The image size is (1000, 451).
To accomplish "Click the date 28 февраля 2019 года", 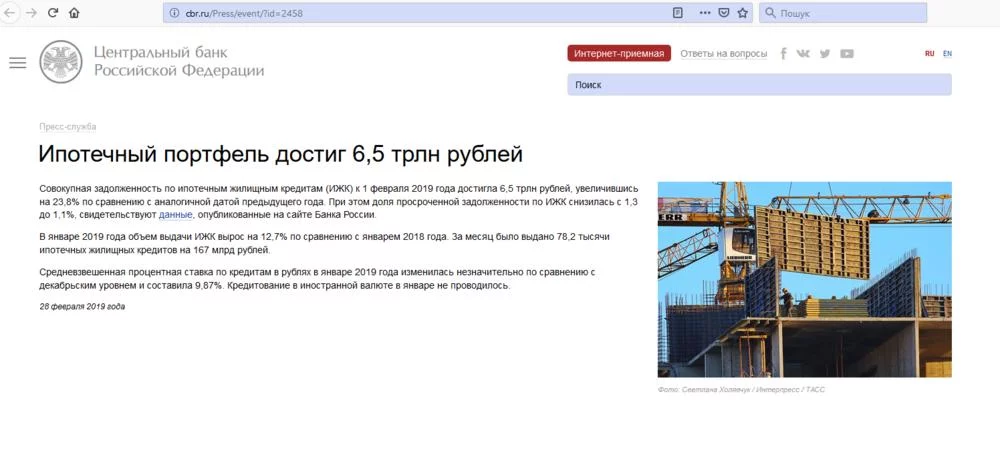I will coord(82,307).
